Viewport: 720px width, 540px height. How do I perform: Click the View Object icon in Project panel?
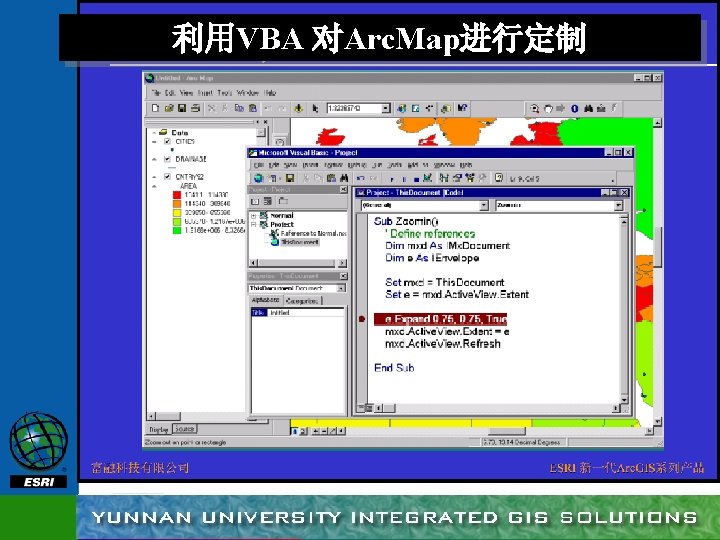pyautogui.click(x=268, y=201)
